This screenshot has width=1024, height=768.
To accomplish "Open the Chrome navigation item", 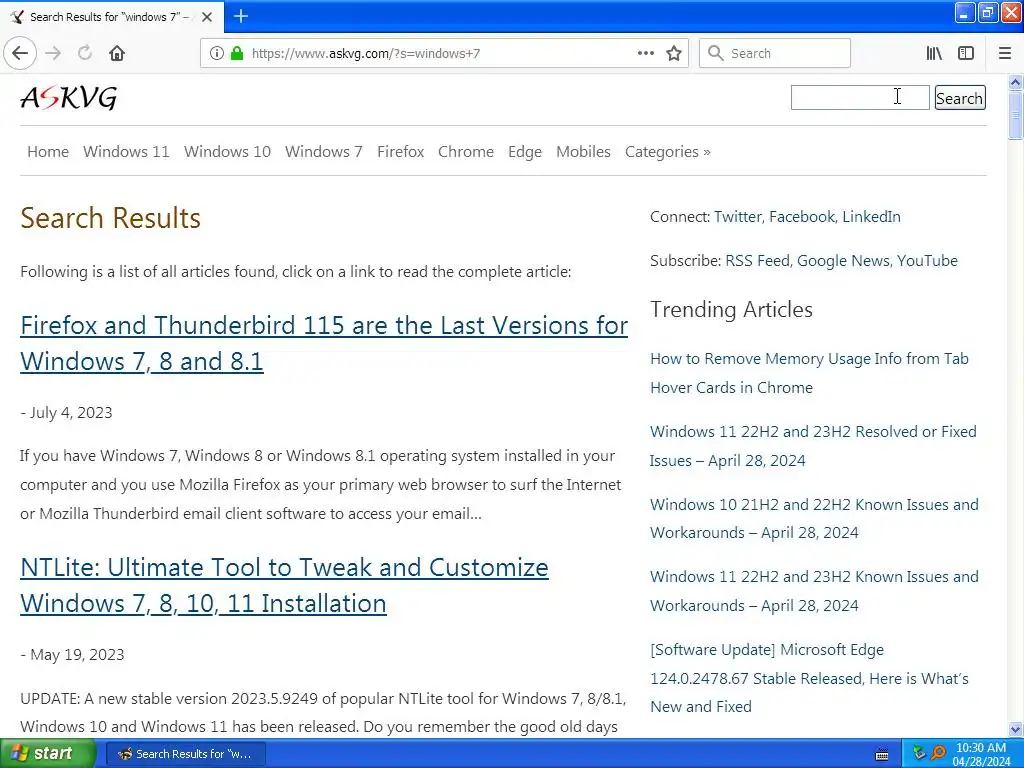I will [x=466, y=152].
